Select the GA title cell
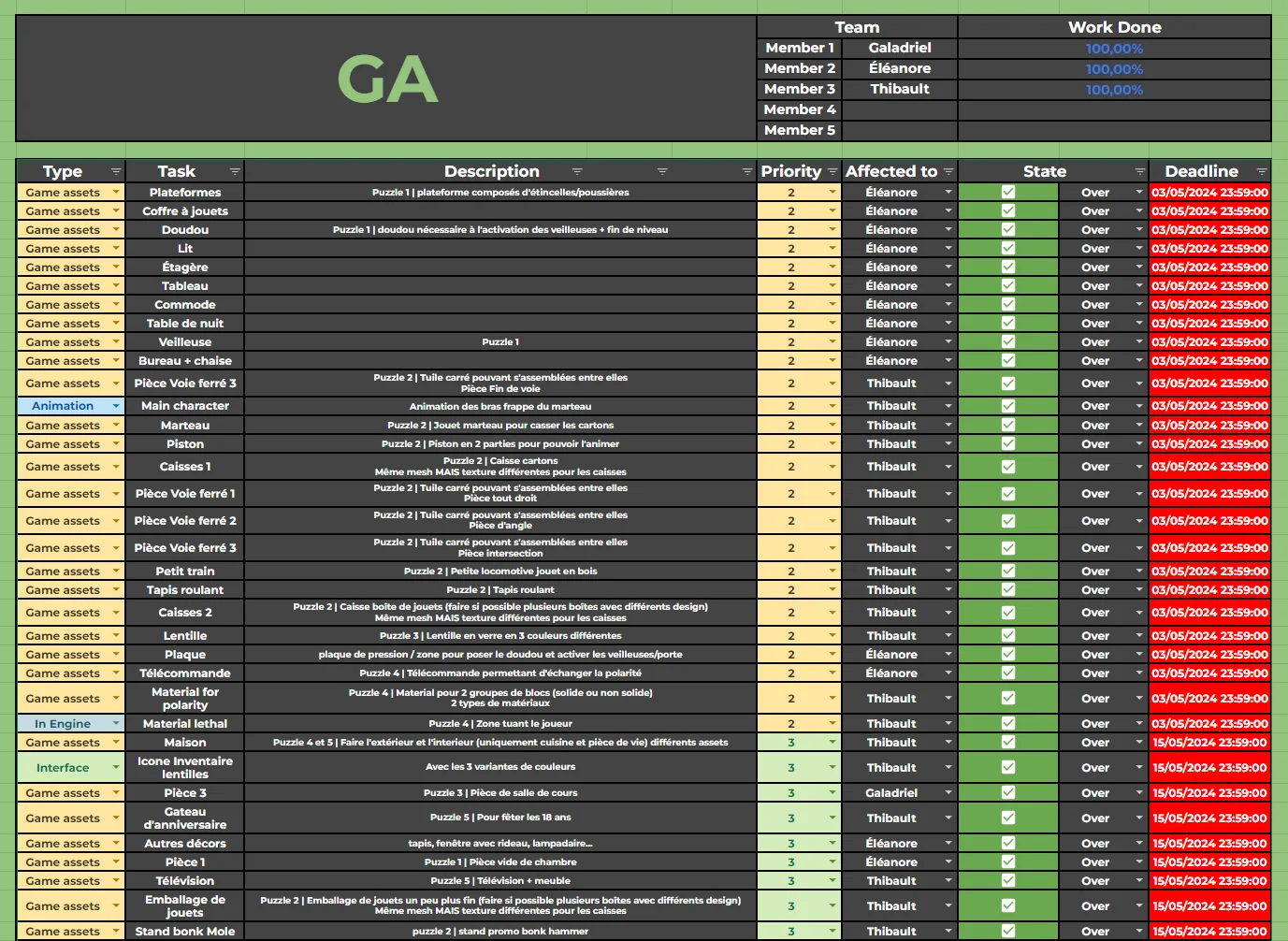This screenshot has height=941, width=1288. 386,79
